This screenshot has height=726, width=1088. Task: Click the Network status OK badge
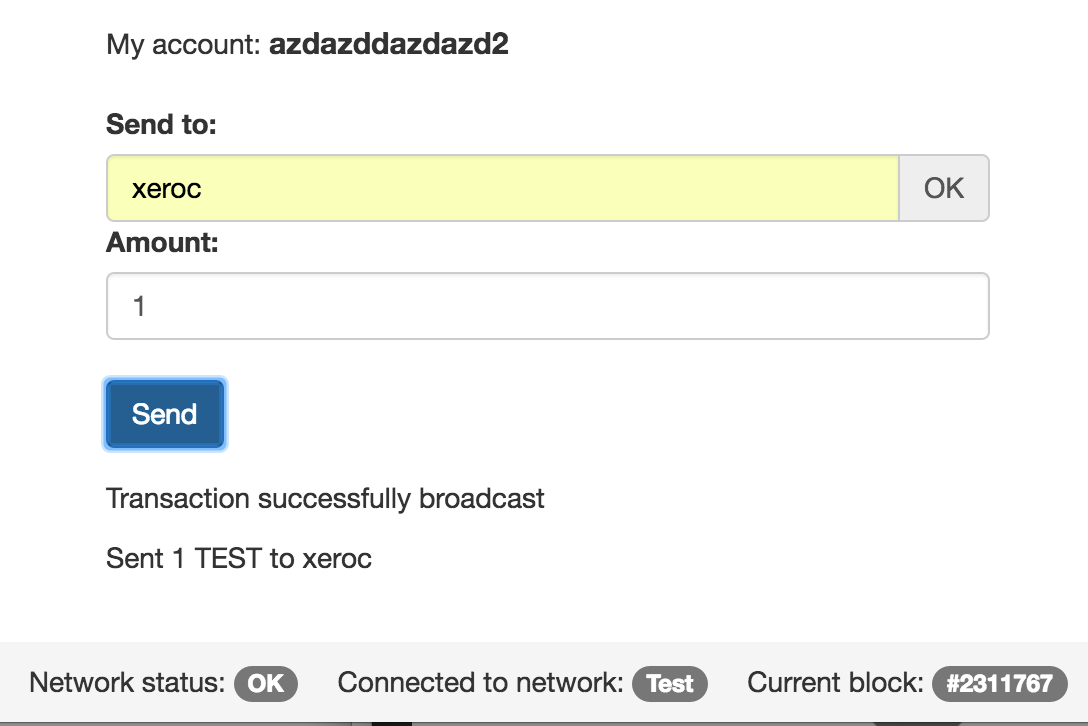tap(266, 683)
